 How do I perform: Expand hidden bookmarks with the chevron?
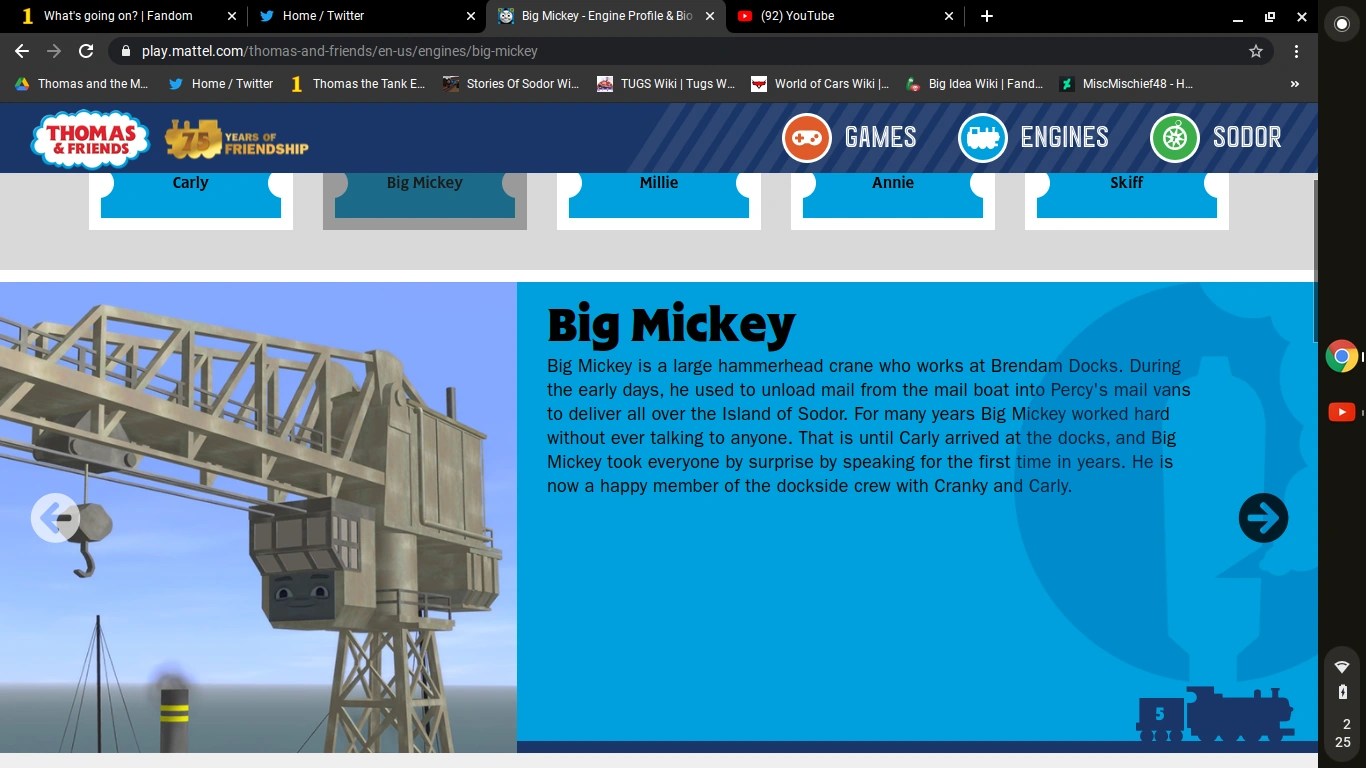(x=1294, y=84)
